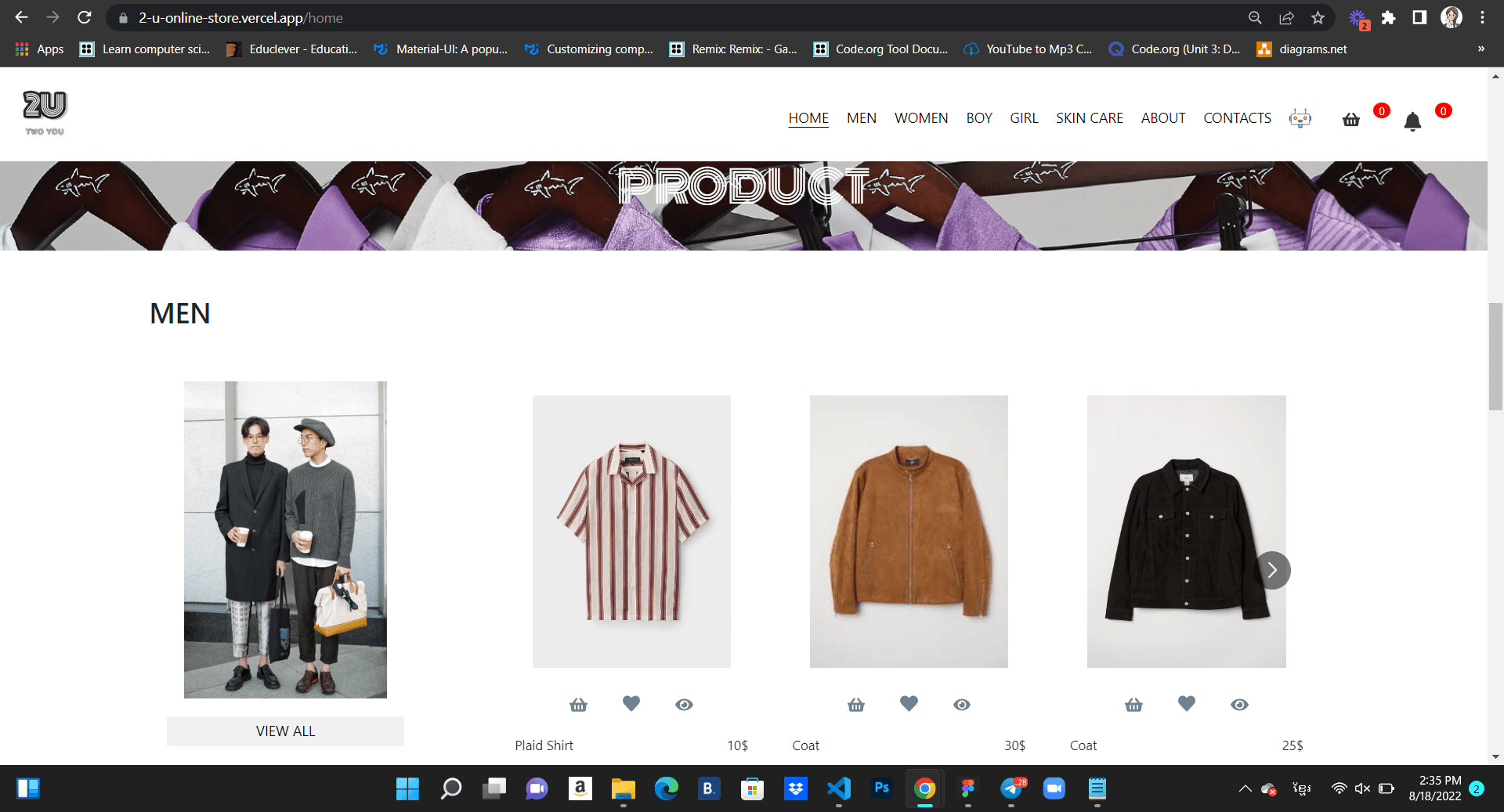Viewport: 1504px width, 812px height.
Task: View Plaid Shirt details with eye icon
Action: pyautogui.click(x=684, y=705)
